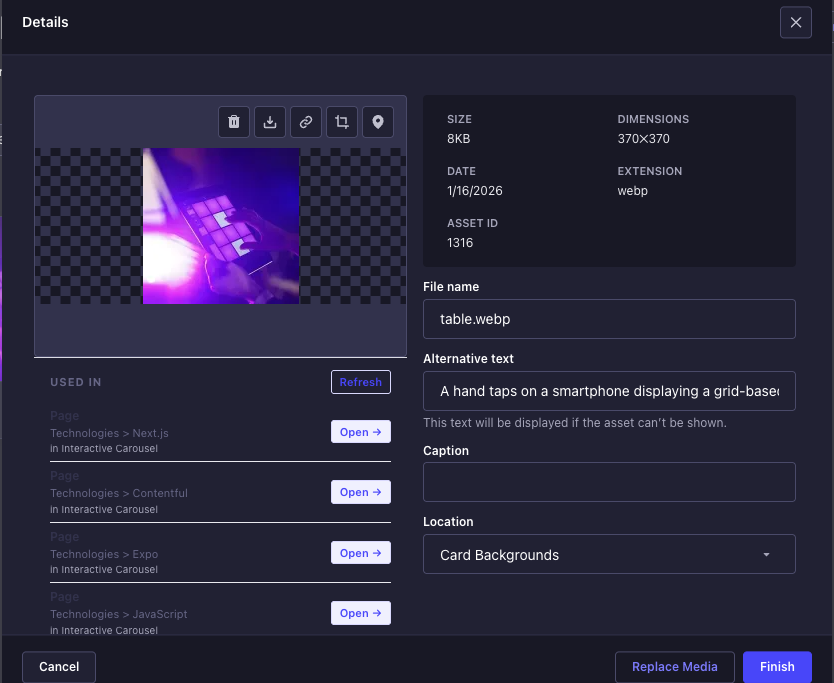Select the 'Technologies > Contentful' text
834x683 pixels.
(119, 493)
